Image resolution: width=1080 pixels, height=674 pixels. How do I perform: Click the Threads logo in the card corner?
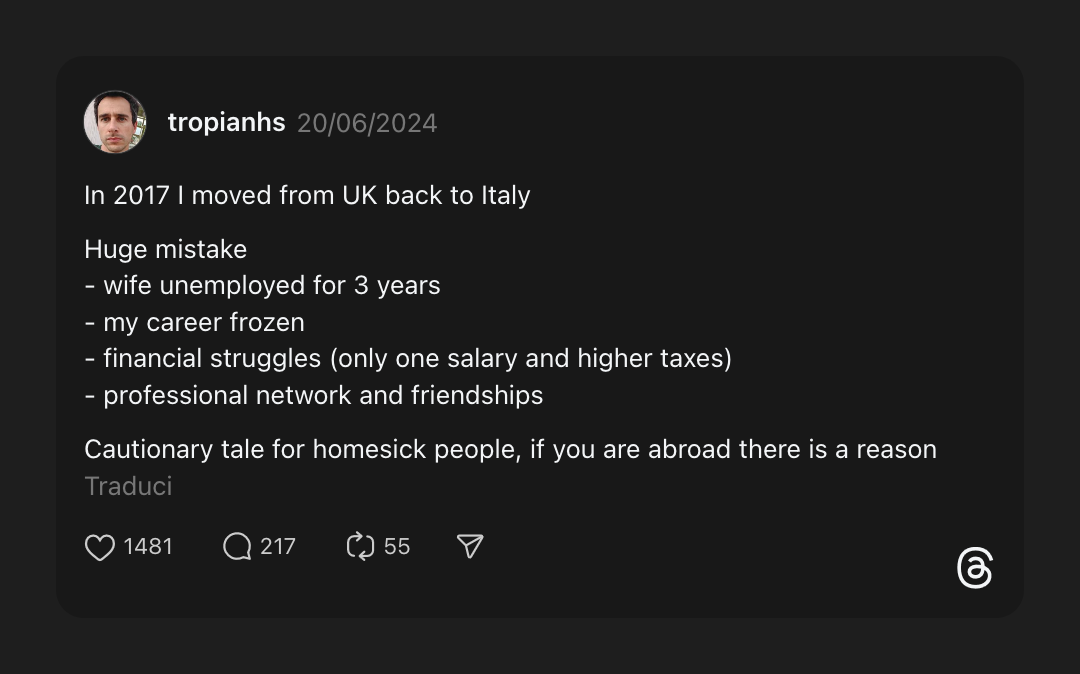974,569
